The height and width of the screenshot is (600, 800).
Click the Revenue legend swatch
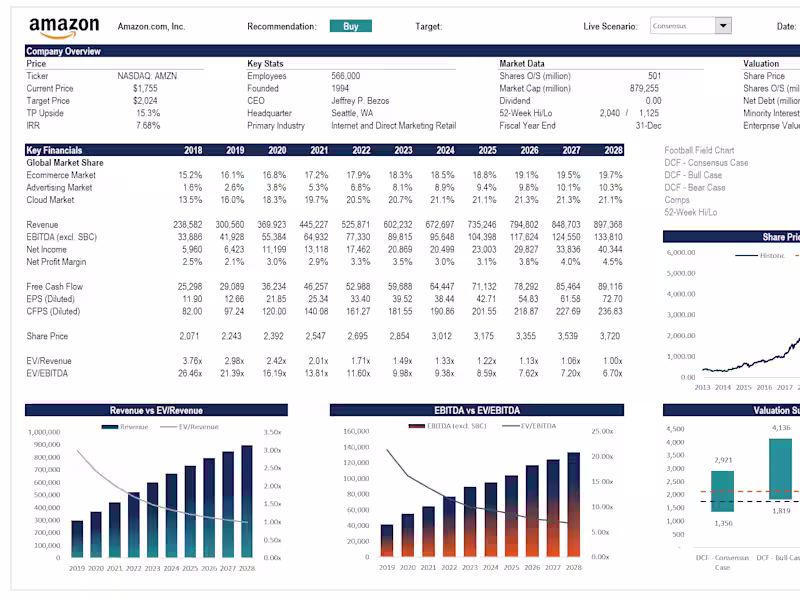pos(110,427)
